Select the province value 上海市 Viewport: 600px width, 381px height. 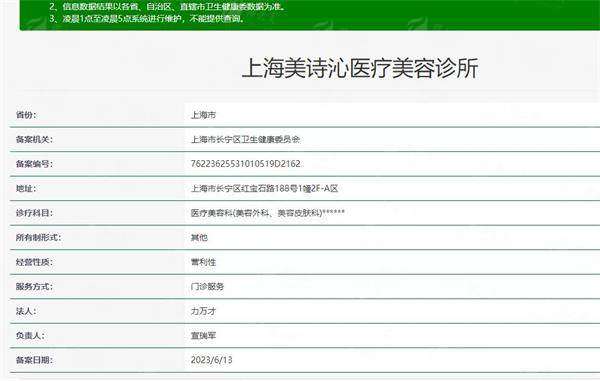[x=203, y=115]
